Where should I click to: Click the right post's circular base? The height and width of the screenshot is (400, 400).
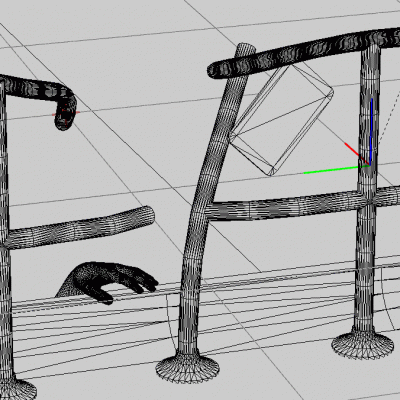tap(363, 344)
